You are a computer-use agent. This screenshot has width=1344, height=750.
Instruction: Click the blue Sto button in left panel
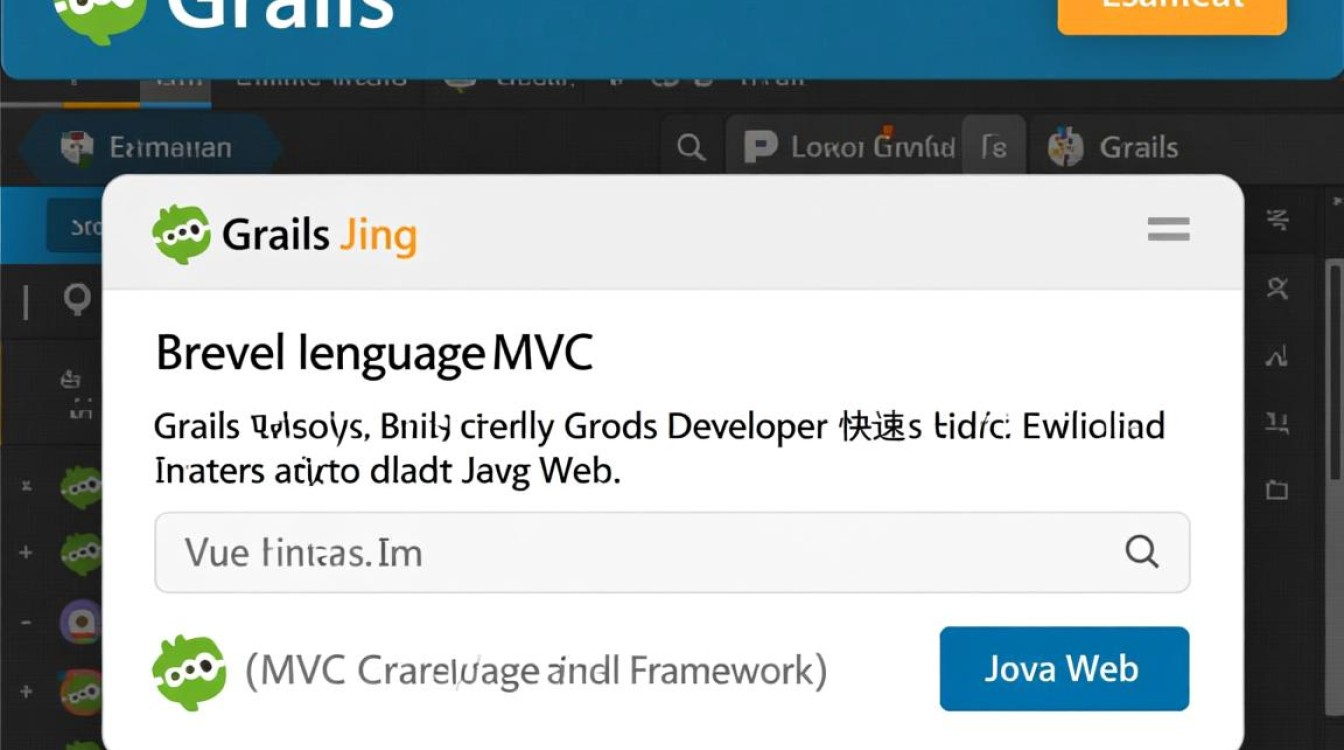coord(75,227)
